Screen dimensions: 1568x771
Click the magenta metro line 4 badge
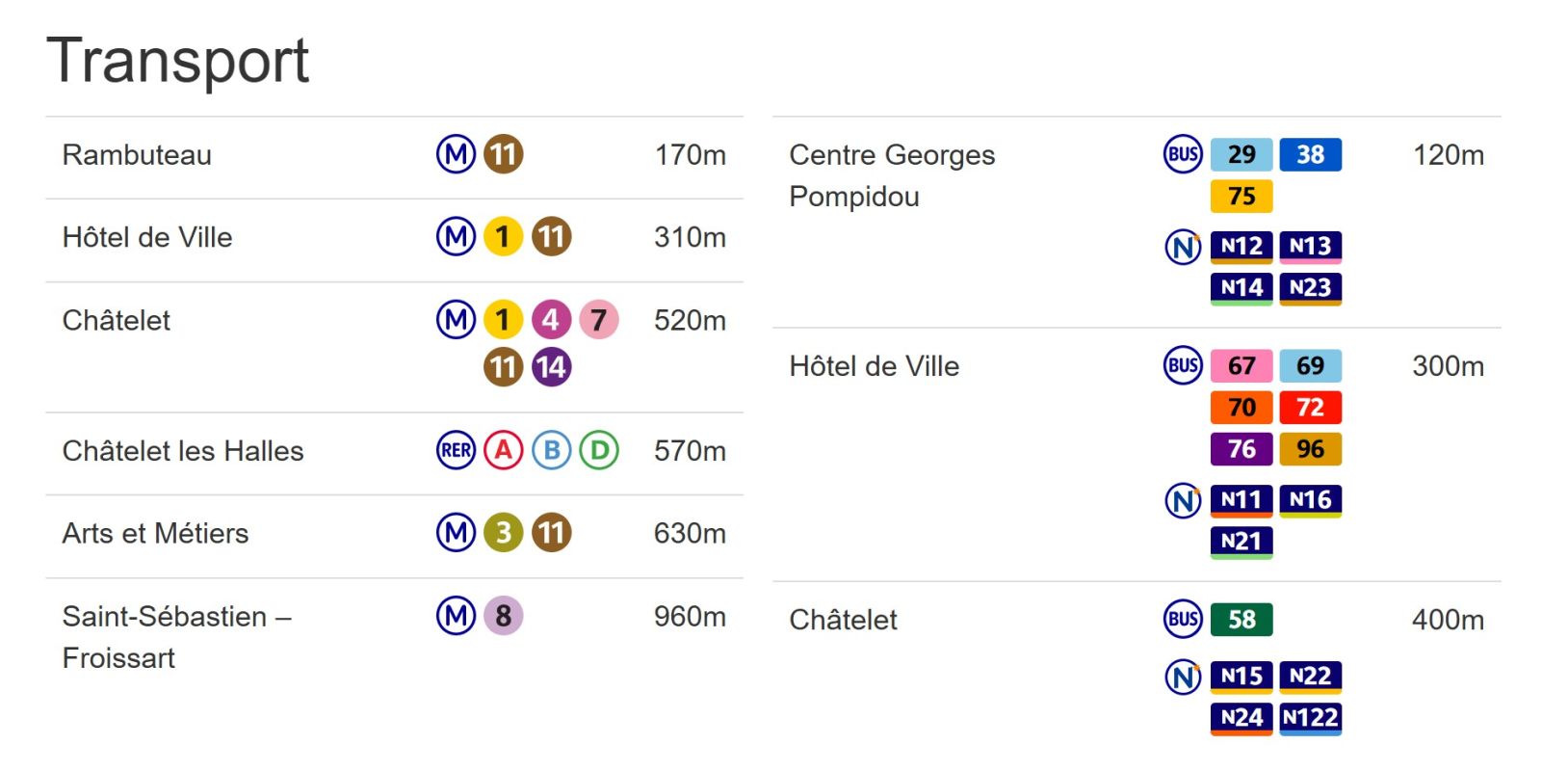click(551, 320)
